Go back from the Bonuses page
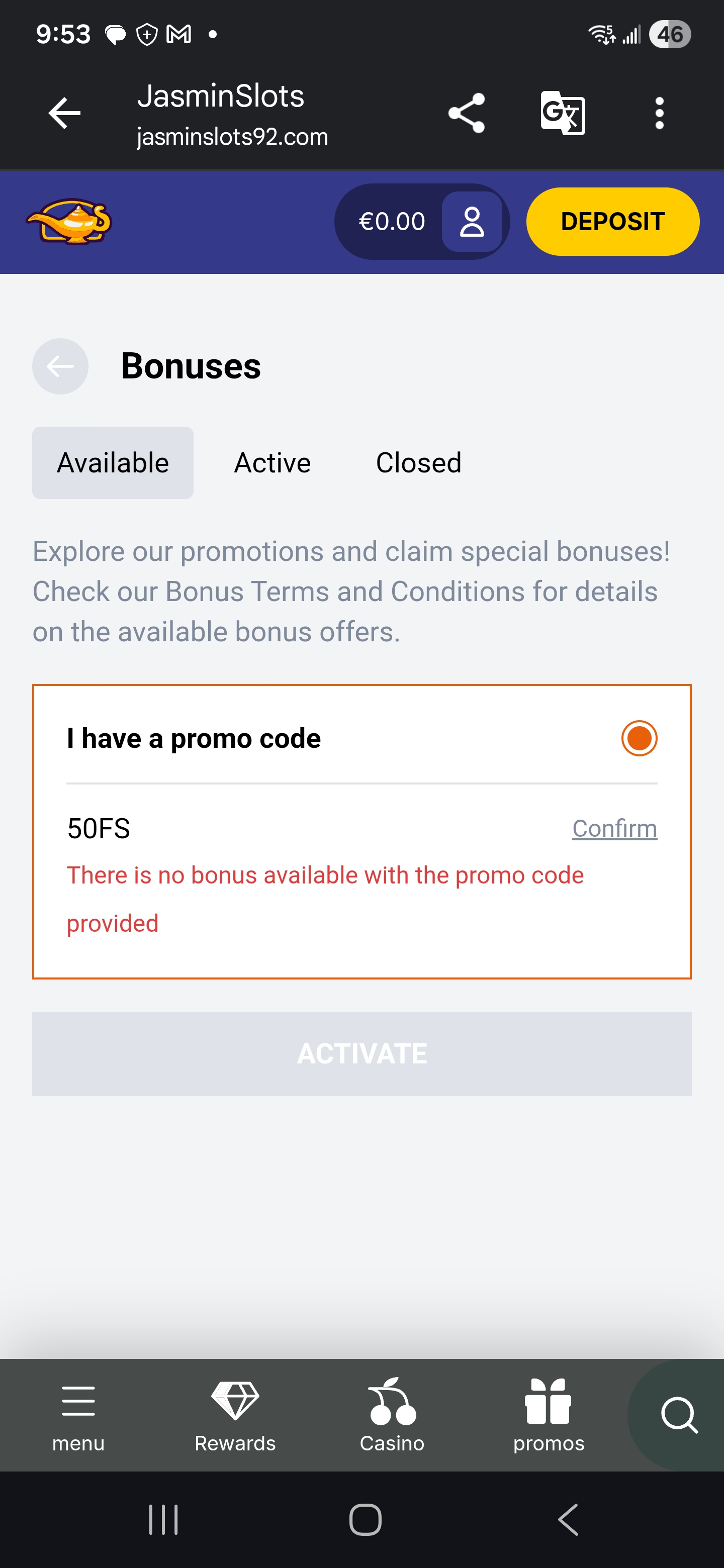 (x=60, y=366)
